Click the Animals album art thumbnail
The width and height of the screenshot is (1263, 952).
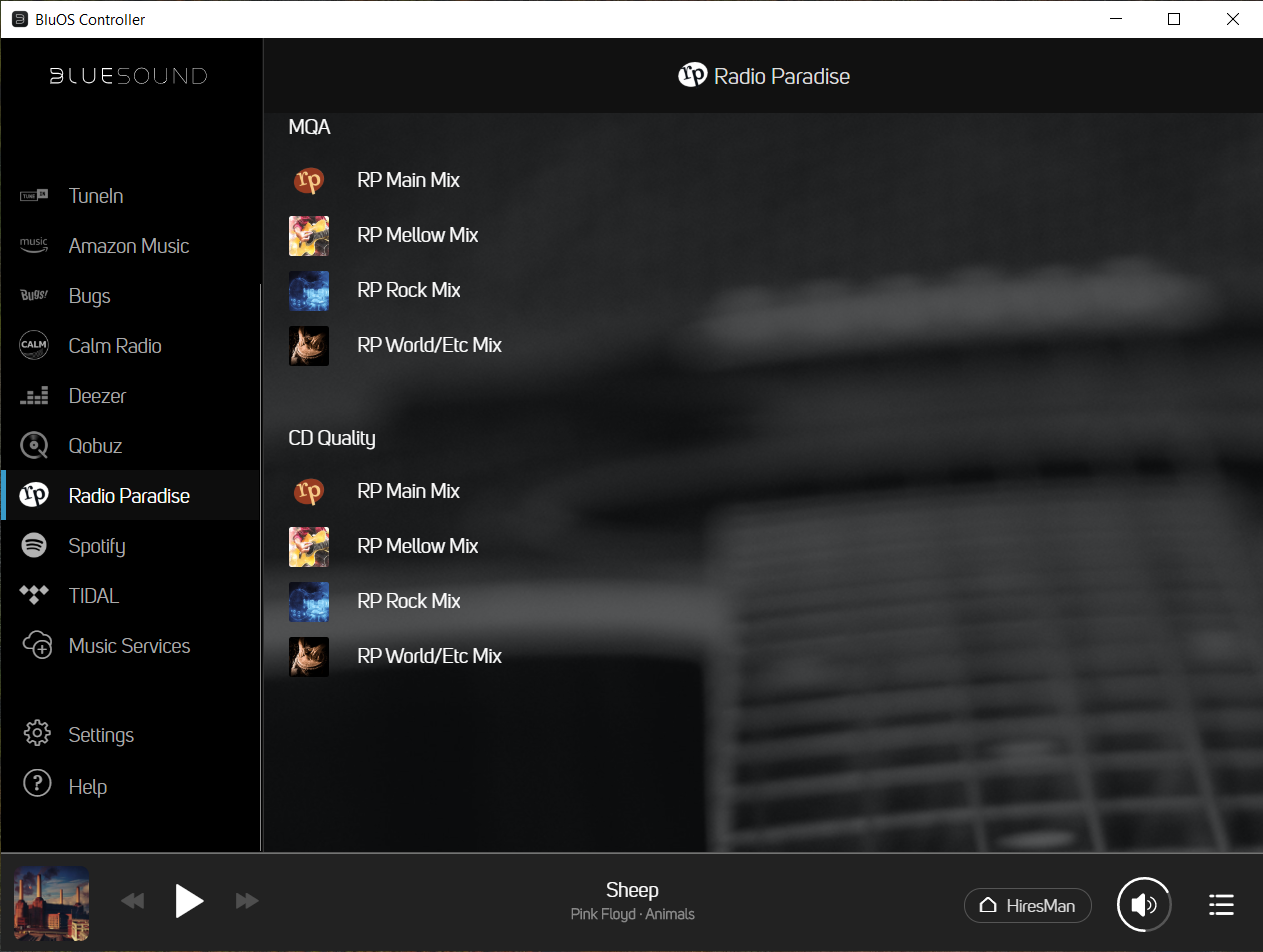click(x=52, y=903)
